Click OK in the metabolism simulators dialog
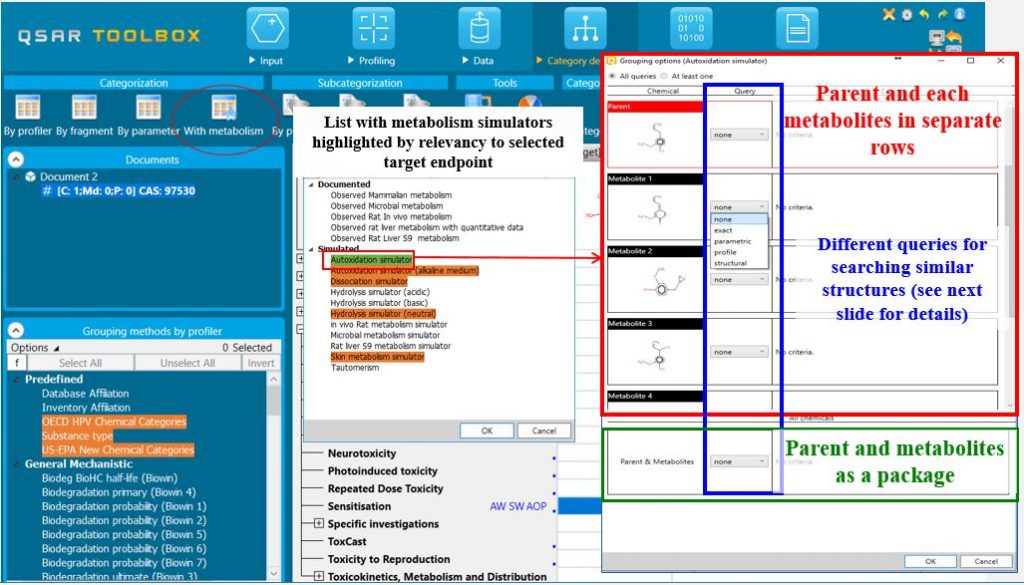Viewport: 1024px width, 585px height. pos(487,431)
